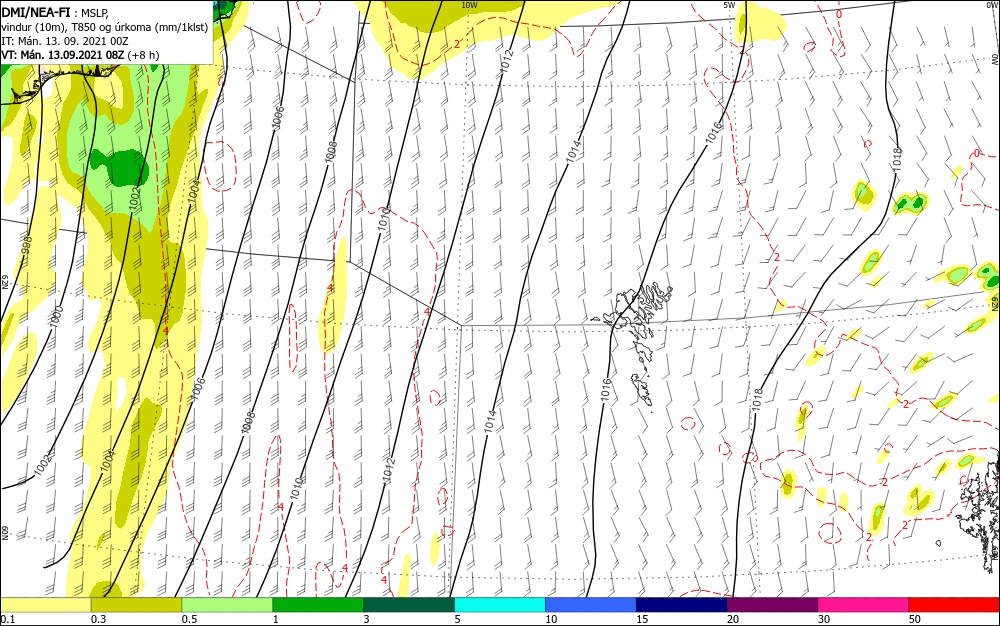Pick the blue 10 mm legend swatch

point(591,606)
